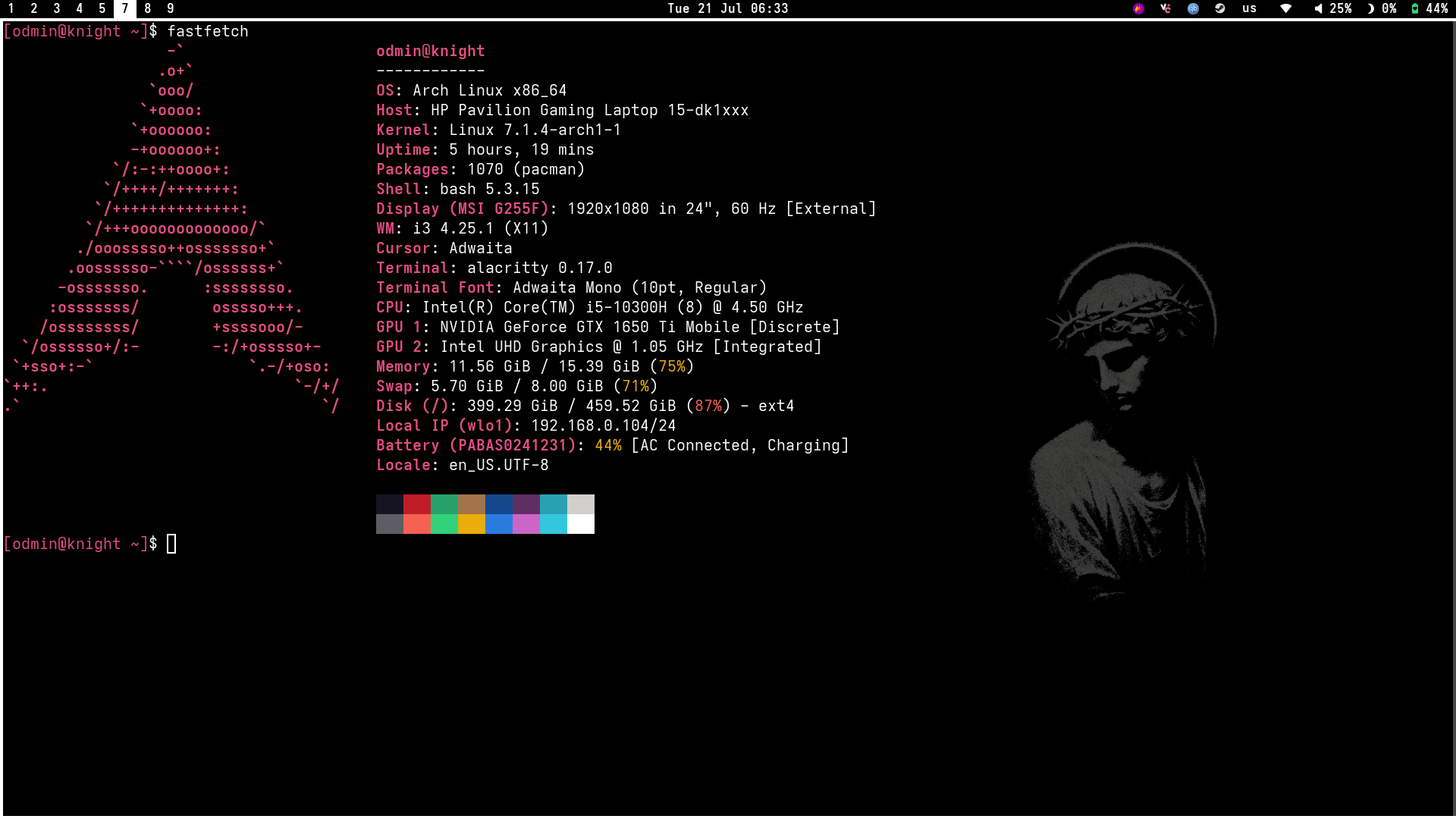
Task: Click the terminal cursor at the empty prompt
Action: pyautogui.click(x=171, y=544)
